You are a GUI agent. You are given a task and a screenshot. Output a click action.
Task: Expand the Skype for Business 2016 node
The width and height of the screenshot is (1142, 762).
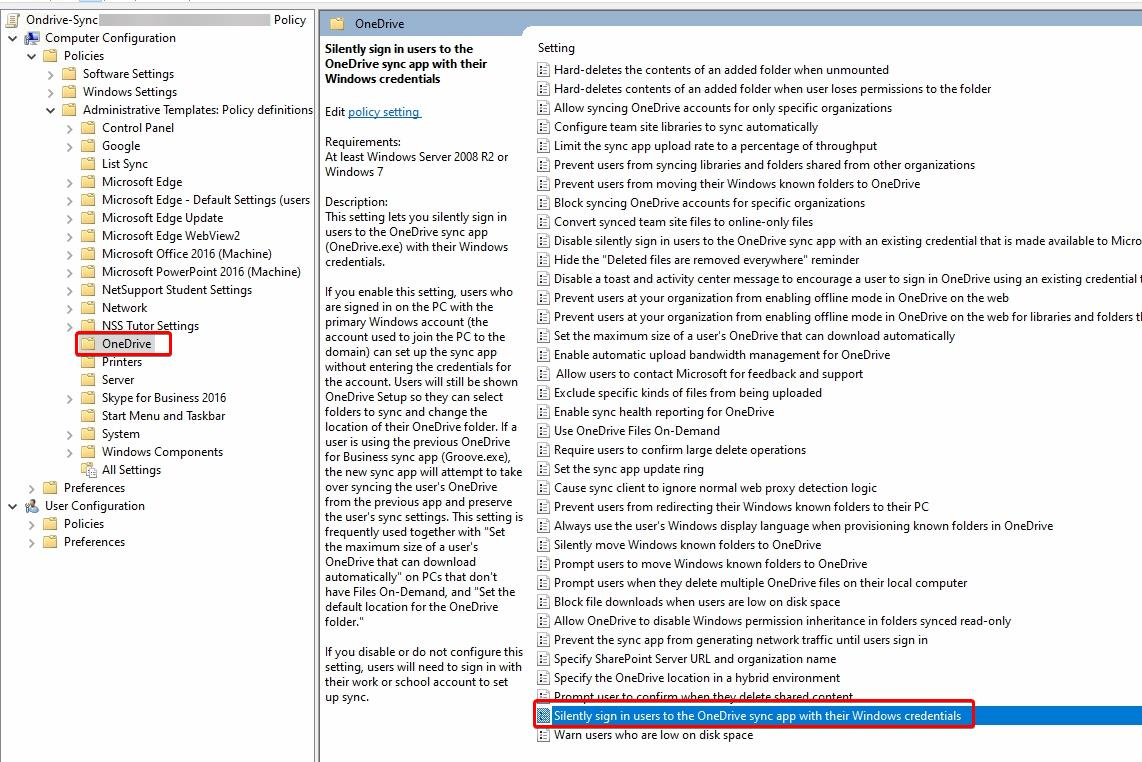tap(69, 398)
